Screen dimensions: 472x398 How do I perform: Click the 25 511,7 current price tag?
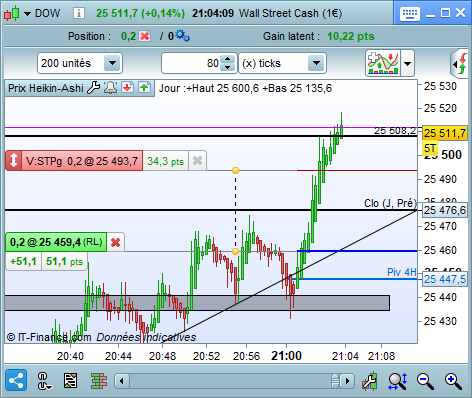pos(445,133)
